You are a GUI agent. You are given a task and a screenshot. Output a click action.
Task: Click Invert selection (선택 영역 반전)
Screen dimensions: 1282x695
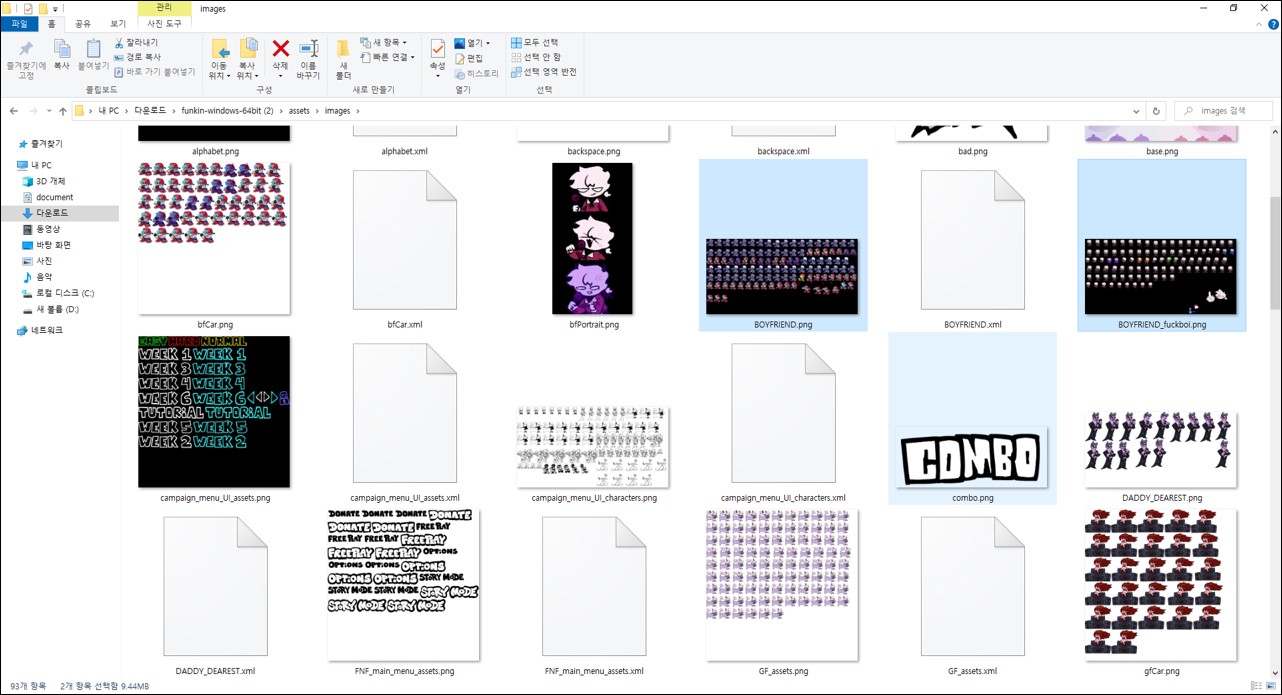(543, 72)
